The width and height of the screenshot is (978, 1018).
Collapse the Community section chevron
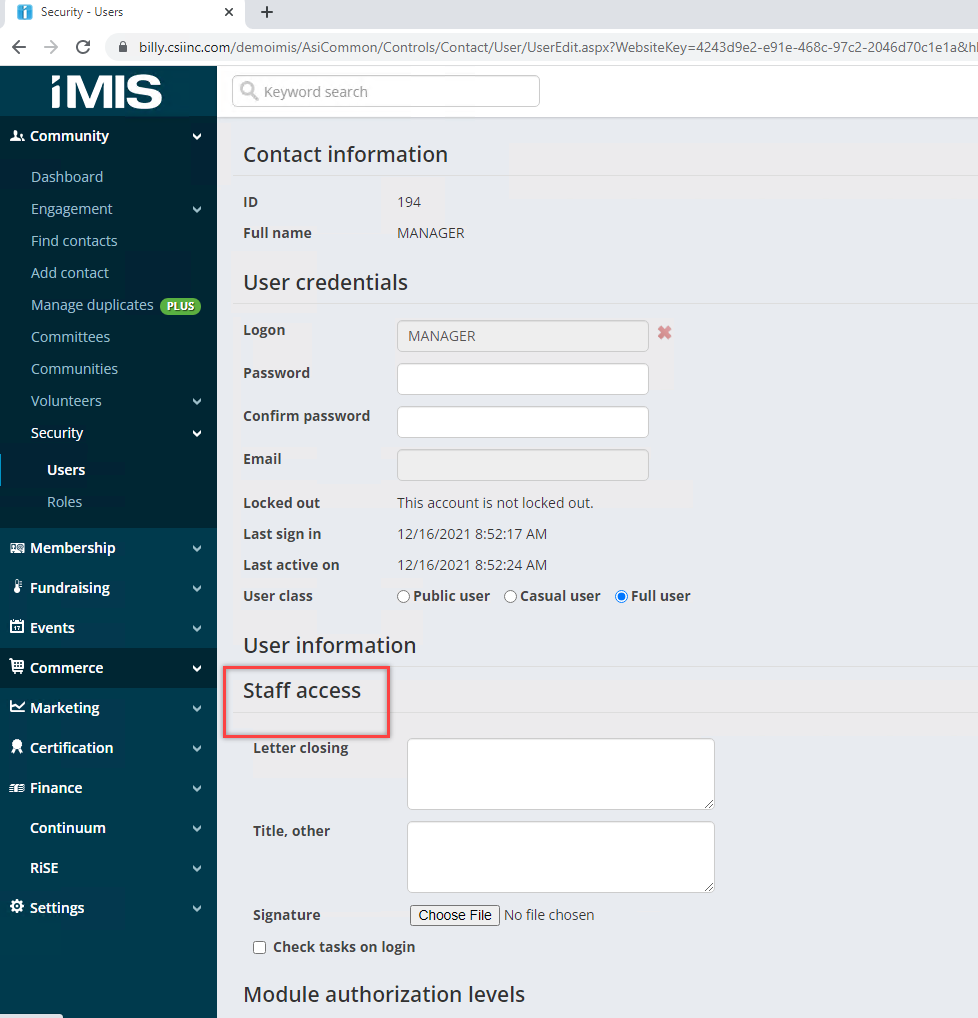197,137
